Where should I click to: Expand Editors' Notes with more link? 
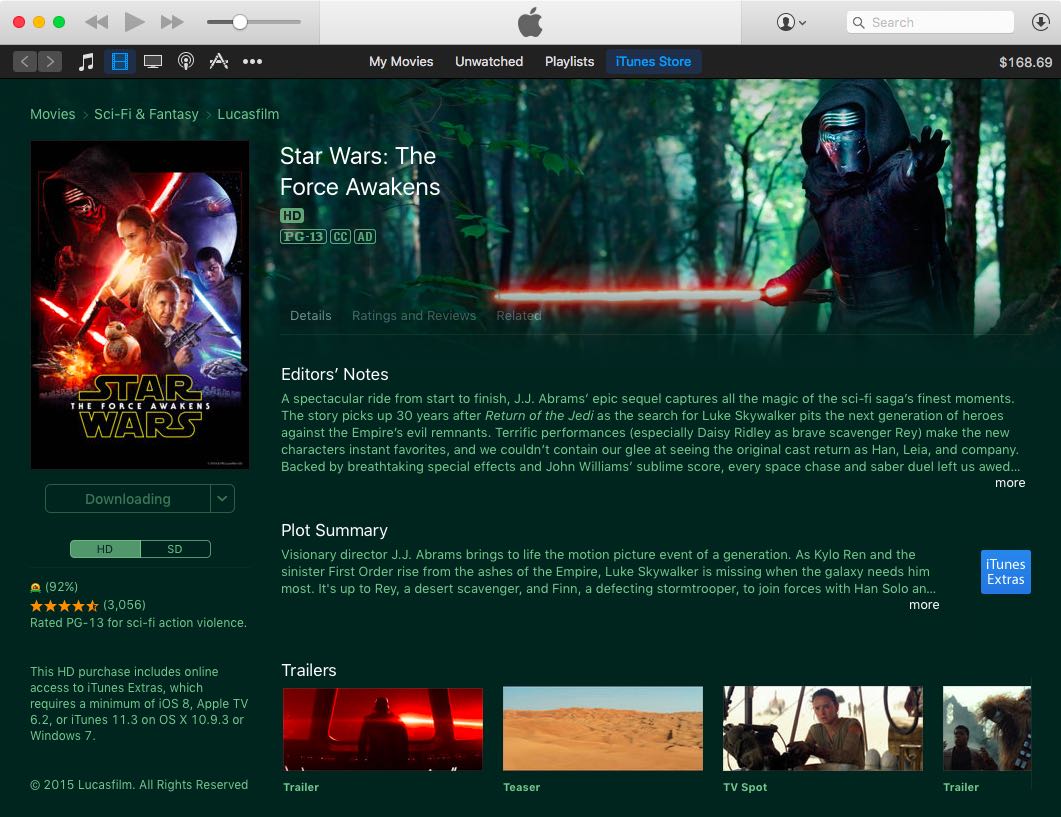(1010, 483)
